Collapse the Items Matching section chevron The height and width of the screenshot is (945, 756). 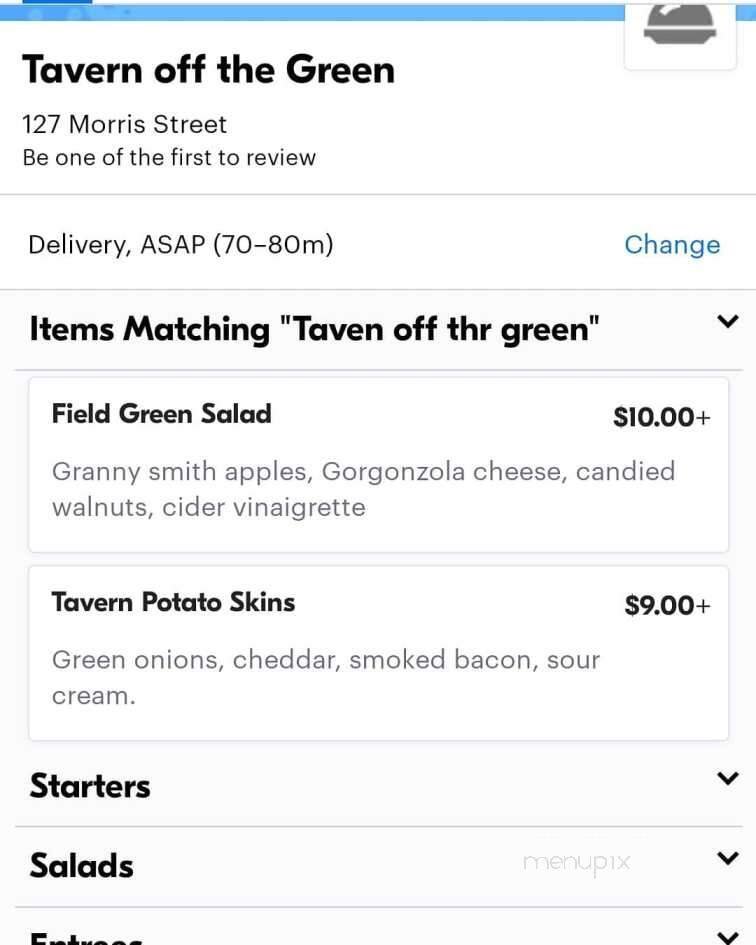[x=728, y=322]
